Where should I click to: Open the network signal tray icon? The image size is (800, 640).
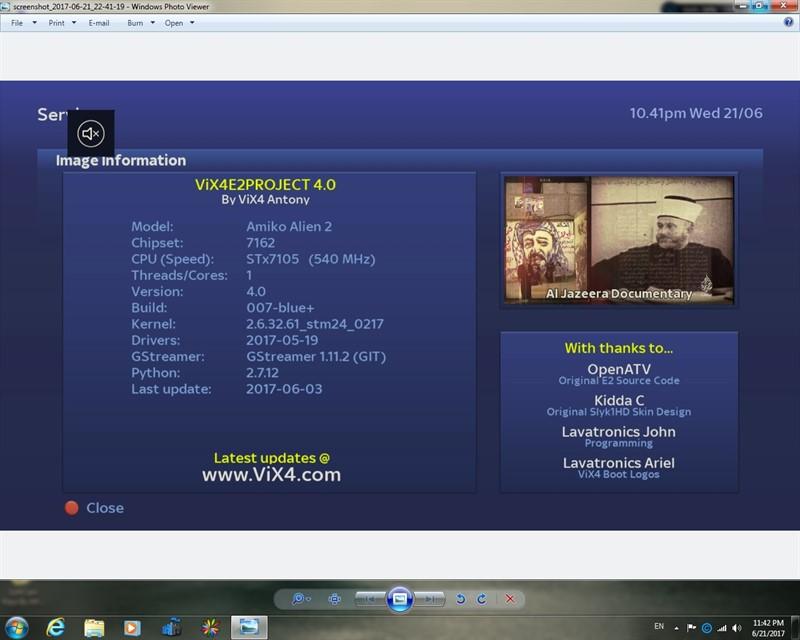[722, 628]
